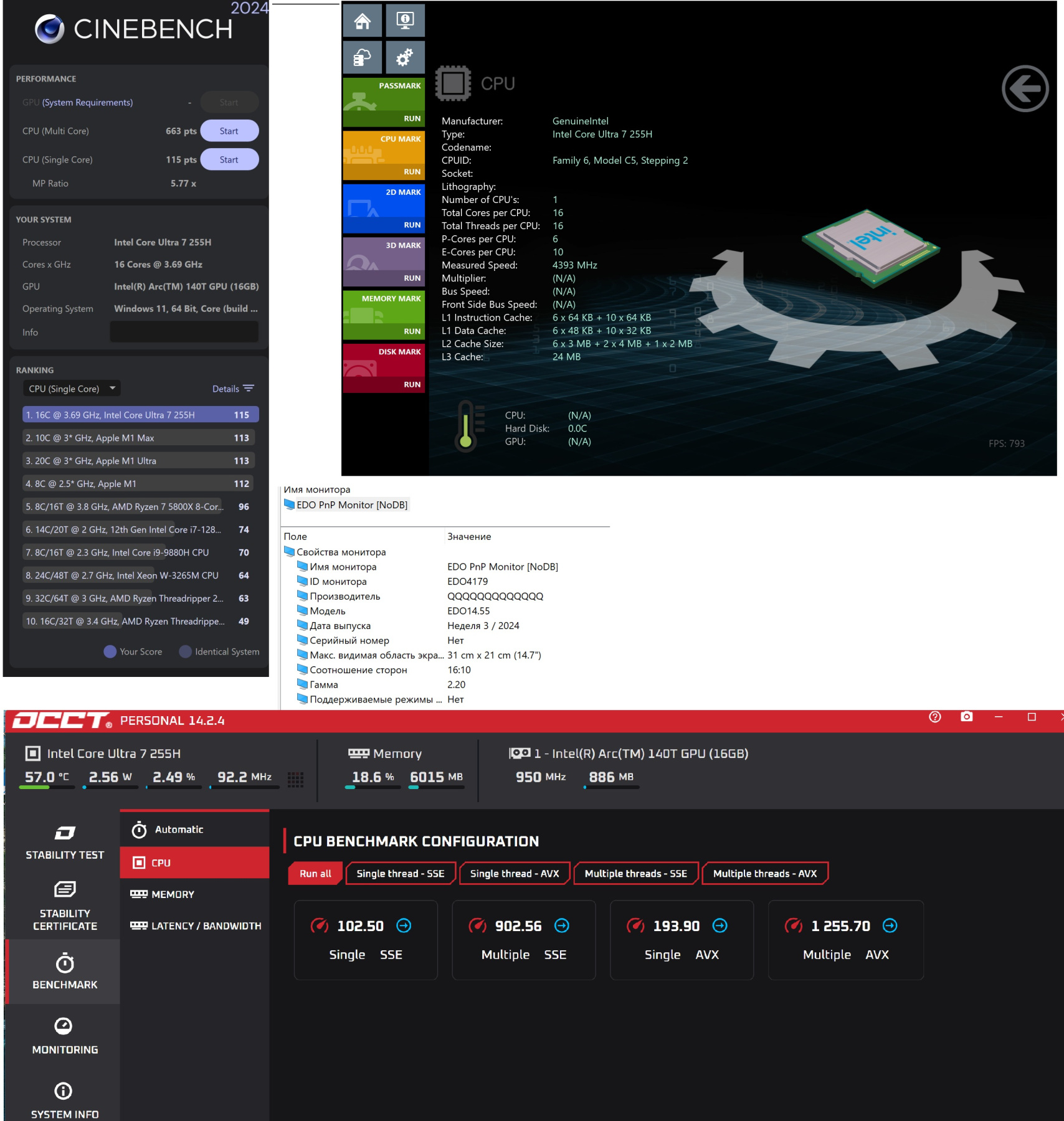Screen dimensions: 1064x1121
Task: Toggle the Single thread - AVX option
Action: point(514,874)
